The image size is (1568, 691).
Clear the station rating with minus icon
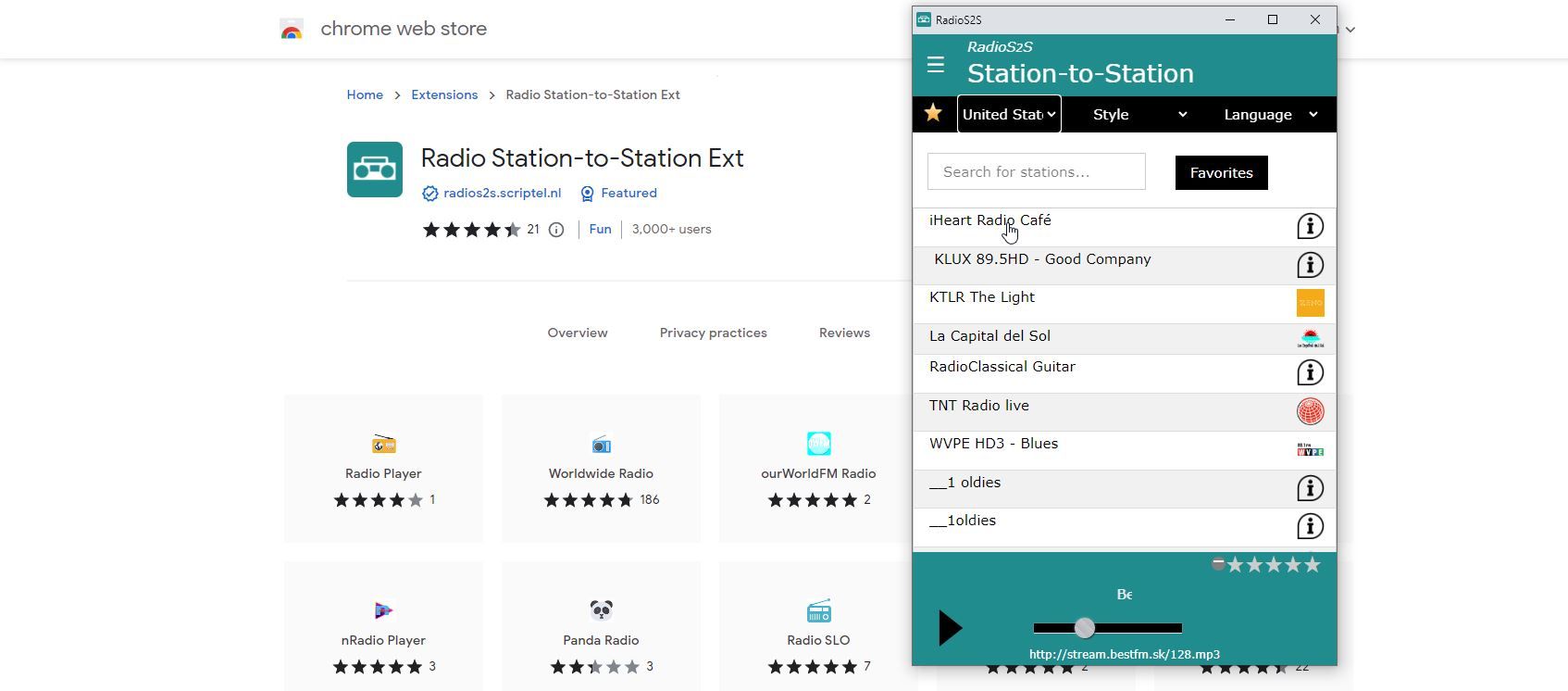(1218, 563)
